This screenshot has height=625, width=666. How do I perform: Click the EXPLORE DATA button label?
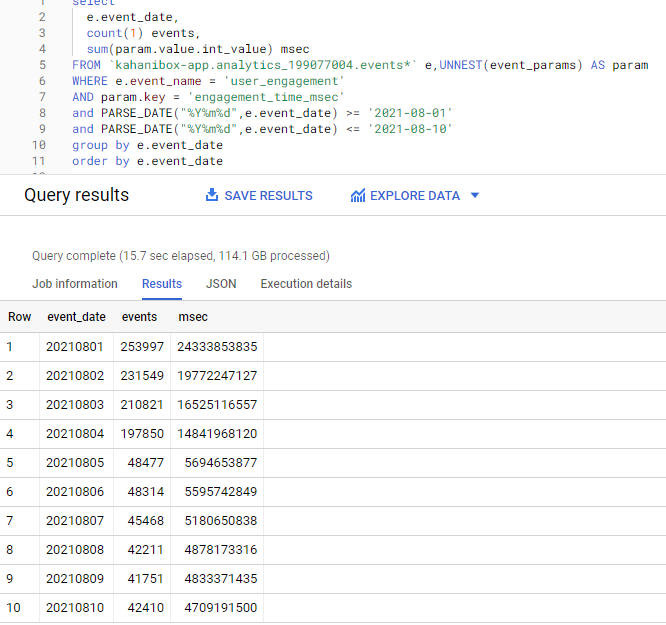(415, 195)
